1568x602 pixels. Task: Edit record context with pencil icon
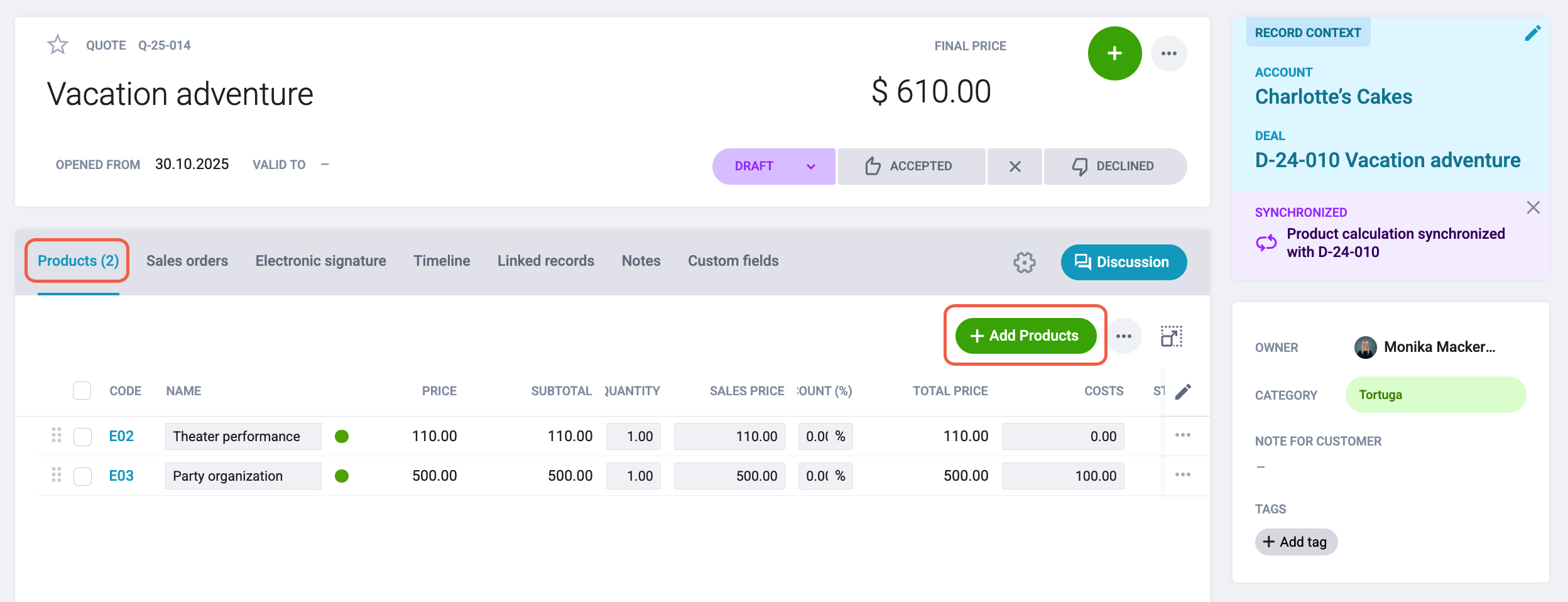(1532, 33)
